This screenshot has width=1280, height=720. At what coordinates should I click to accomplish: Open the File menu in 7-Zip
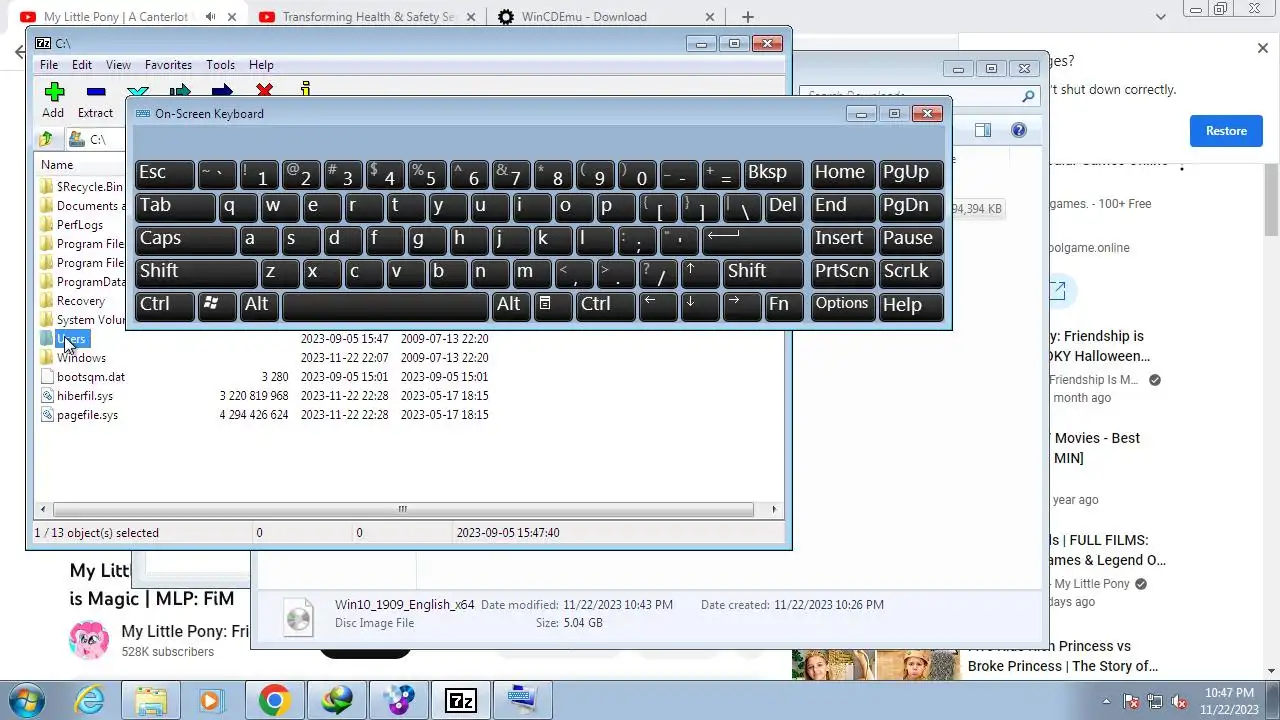48,65
